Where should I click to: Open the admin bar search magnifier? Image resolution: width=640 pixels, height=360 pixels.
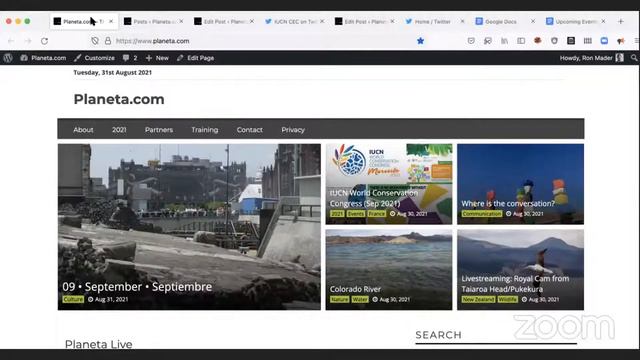(633, 58)
